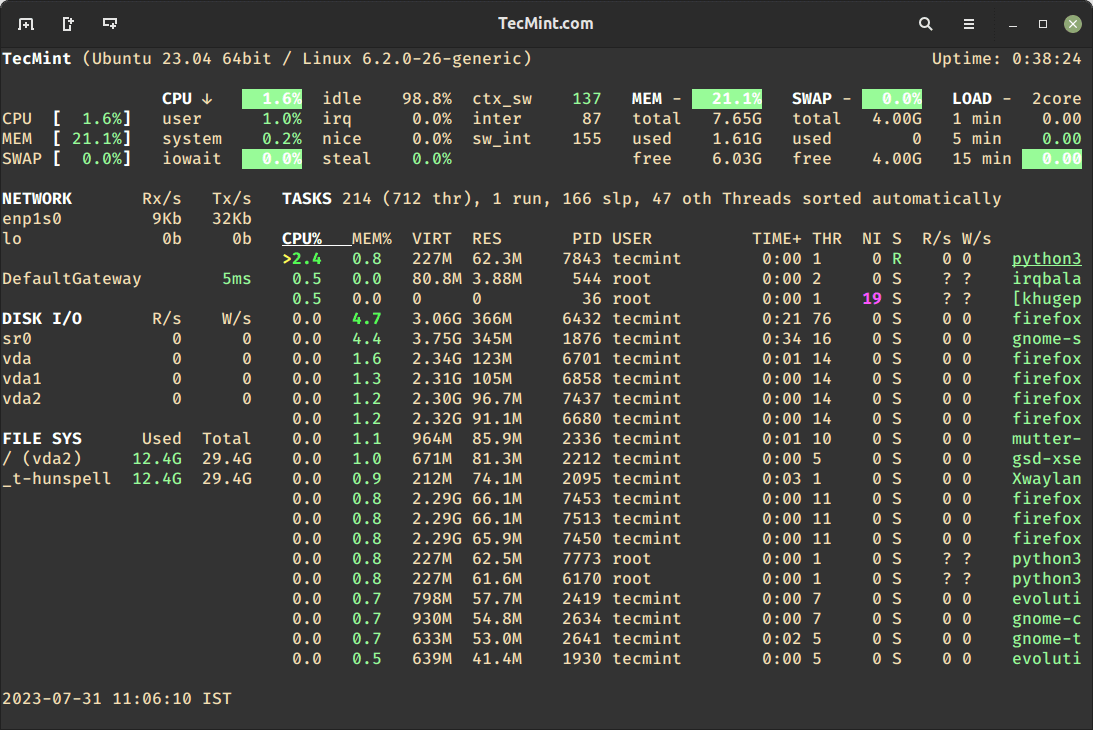The height and width of the screenshot is (730, 1093).
Task: Click the firefox process row with PID 6432
Action: [1046, 319]
